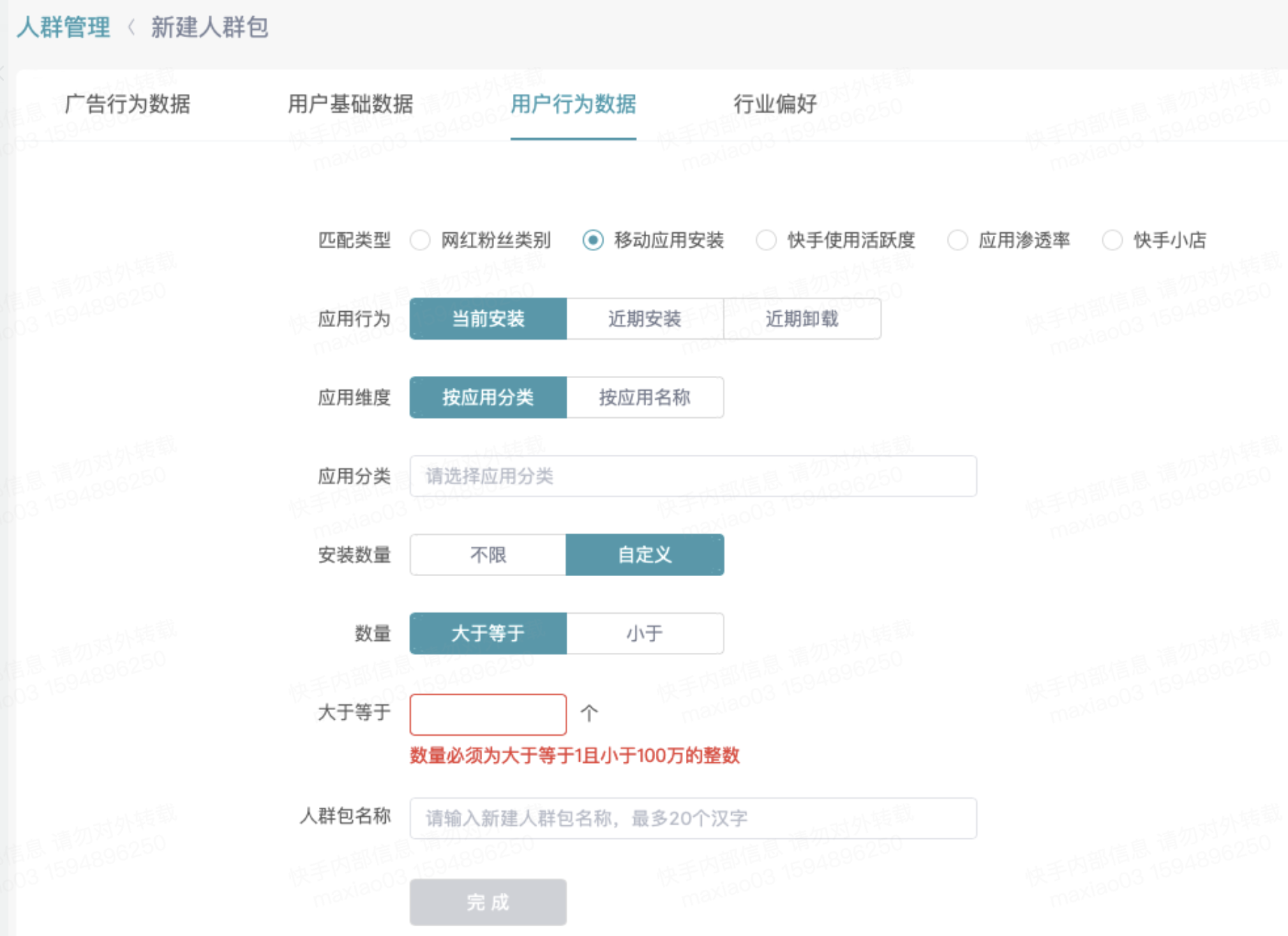The width and height of the screenshot is (1288, 936).
Task: Click the 人群包名称 field label
Action: (345, 816)
